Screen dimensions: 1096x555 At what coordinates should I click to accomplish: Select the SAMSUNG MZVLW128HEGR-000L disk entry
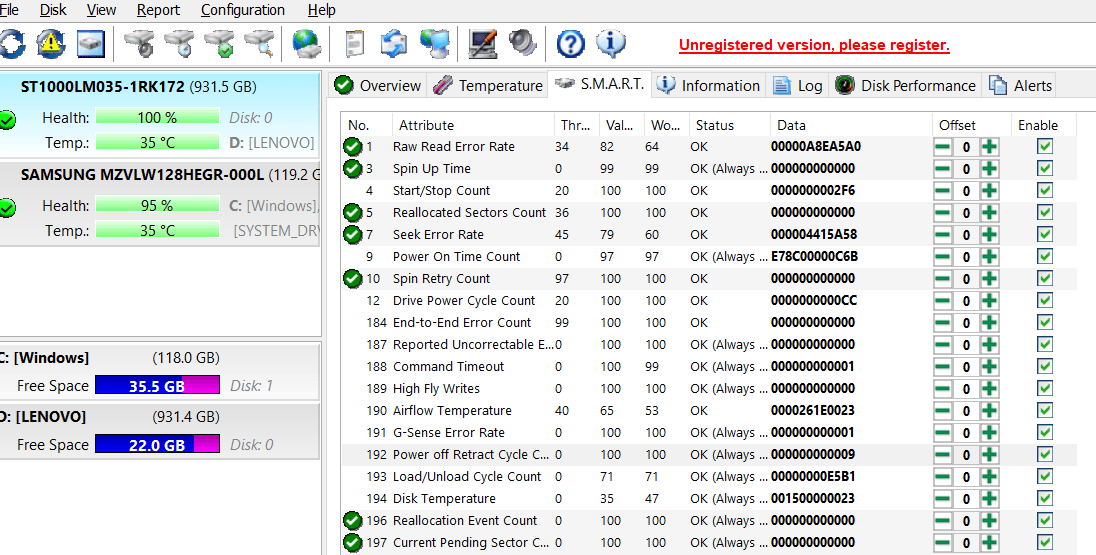pyautogui.click(x=160, y=203)
